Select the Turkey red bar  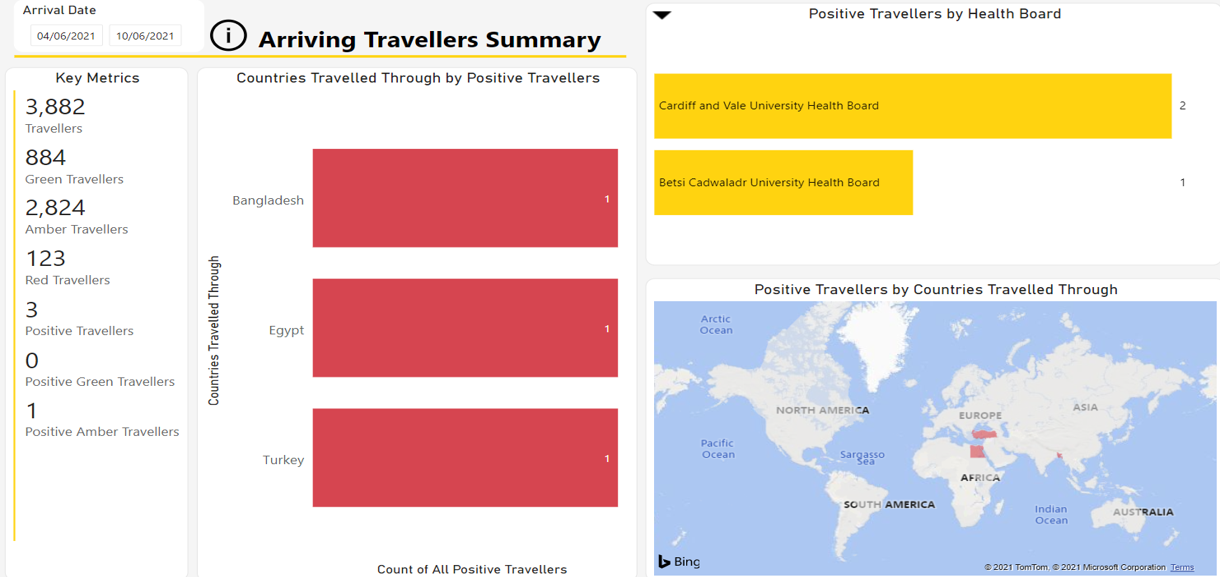464,457
